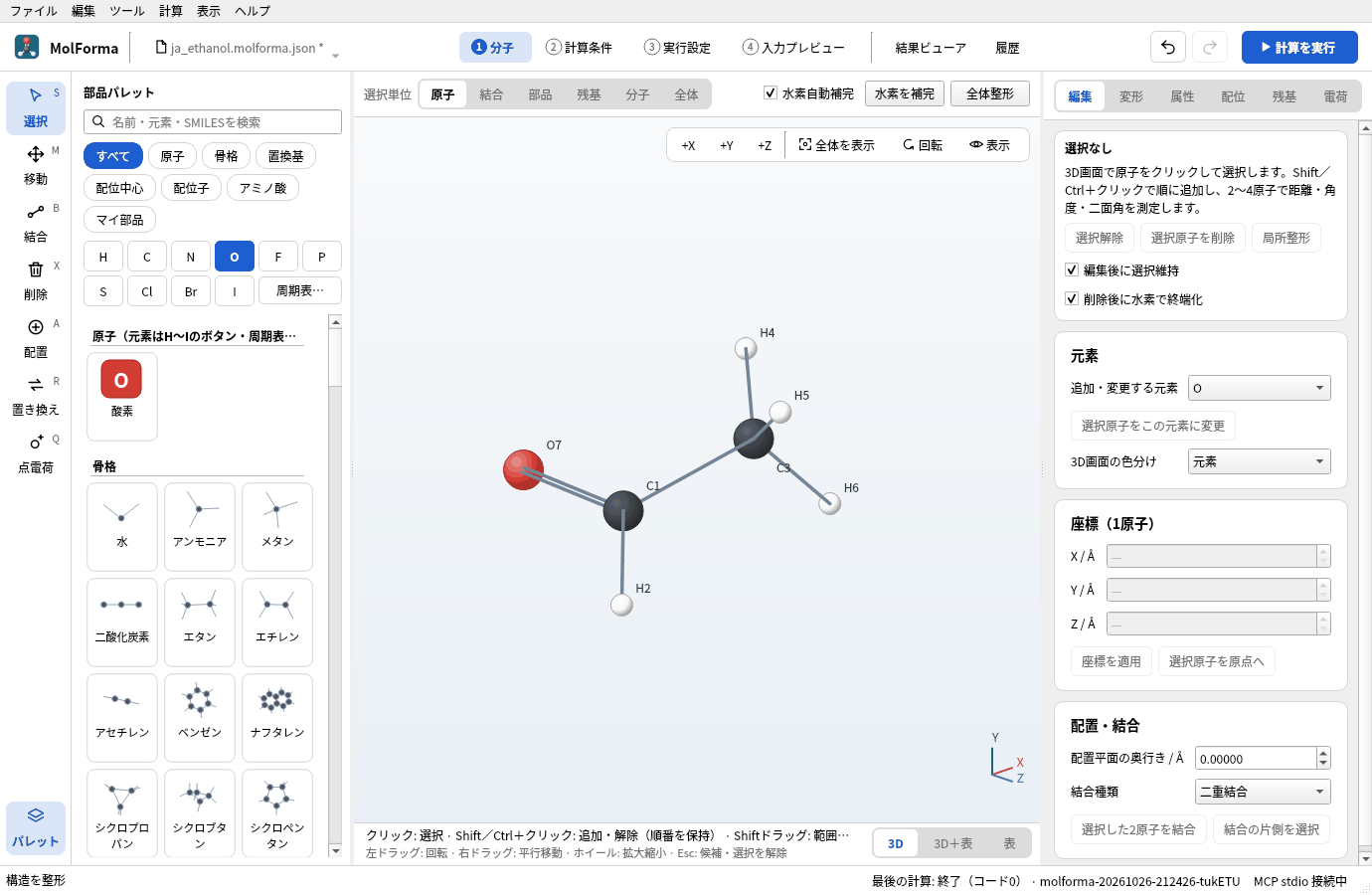1372x895 pixels.
Task: Fit view with 全体を表示
Action: click(x=837, y=145)
